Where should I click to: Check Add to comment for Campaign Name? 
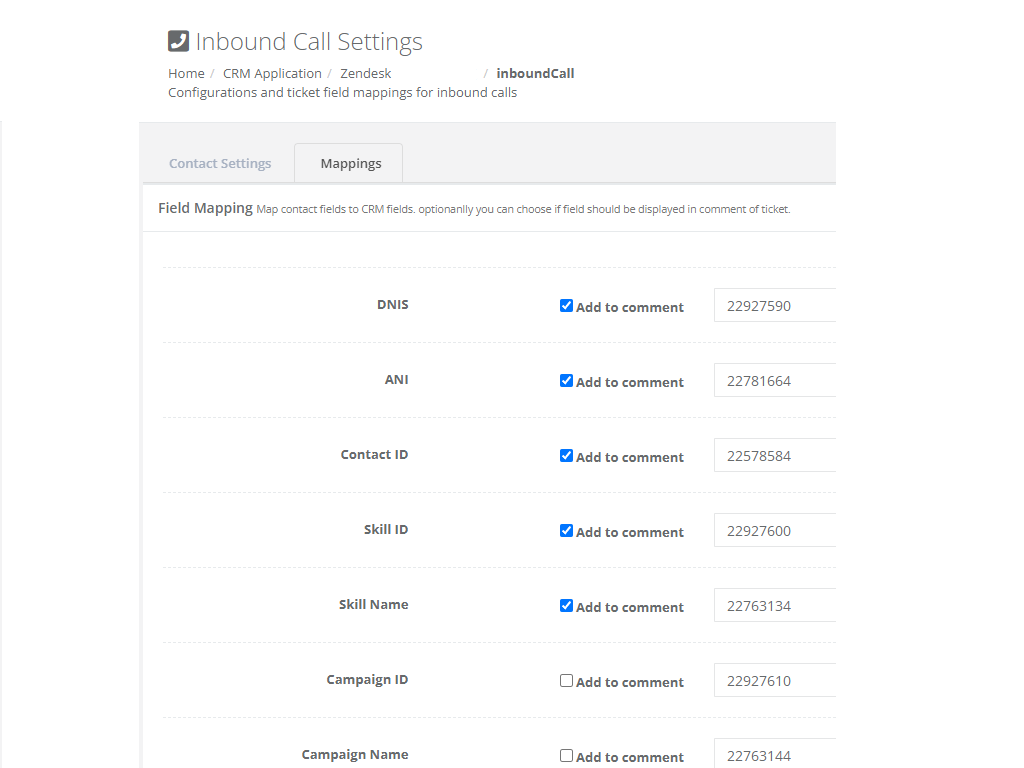click(x=566, y=756)
